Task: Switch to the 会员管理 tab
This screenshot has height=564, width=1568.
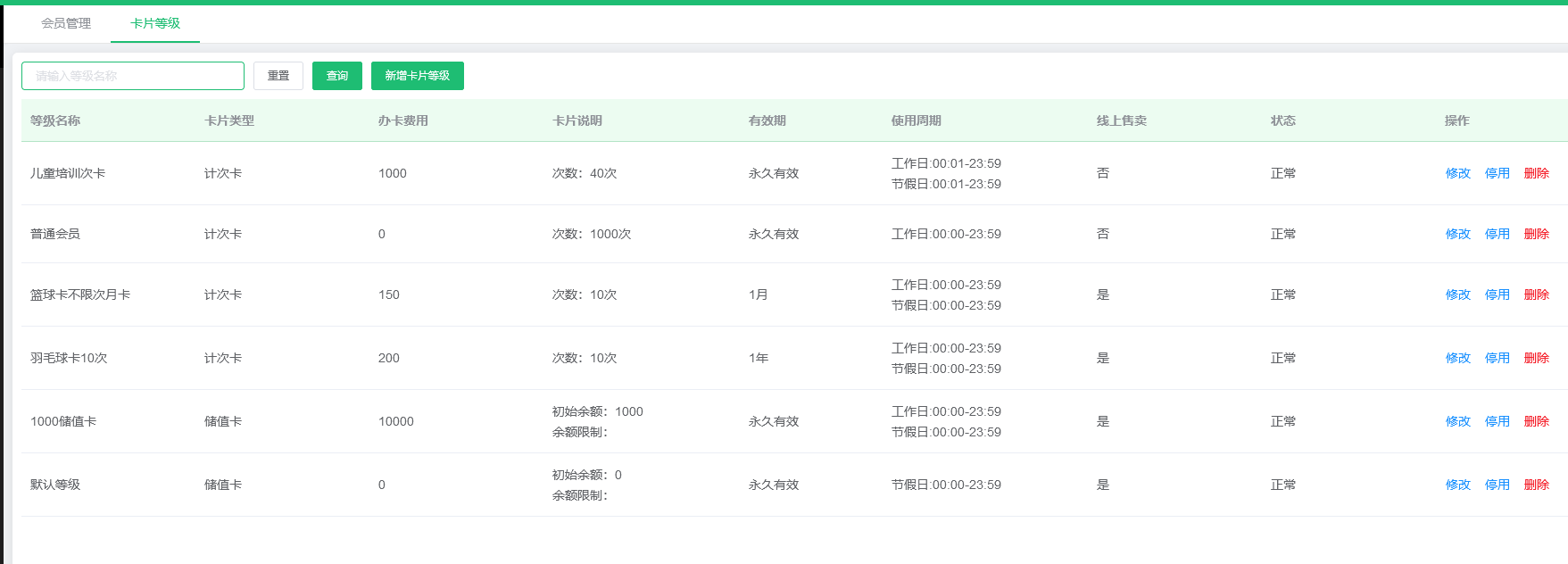Action: pos(66,23)
